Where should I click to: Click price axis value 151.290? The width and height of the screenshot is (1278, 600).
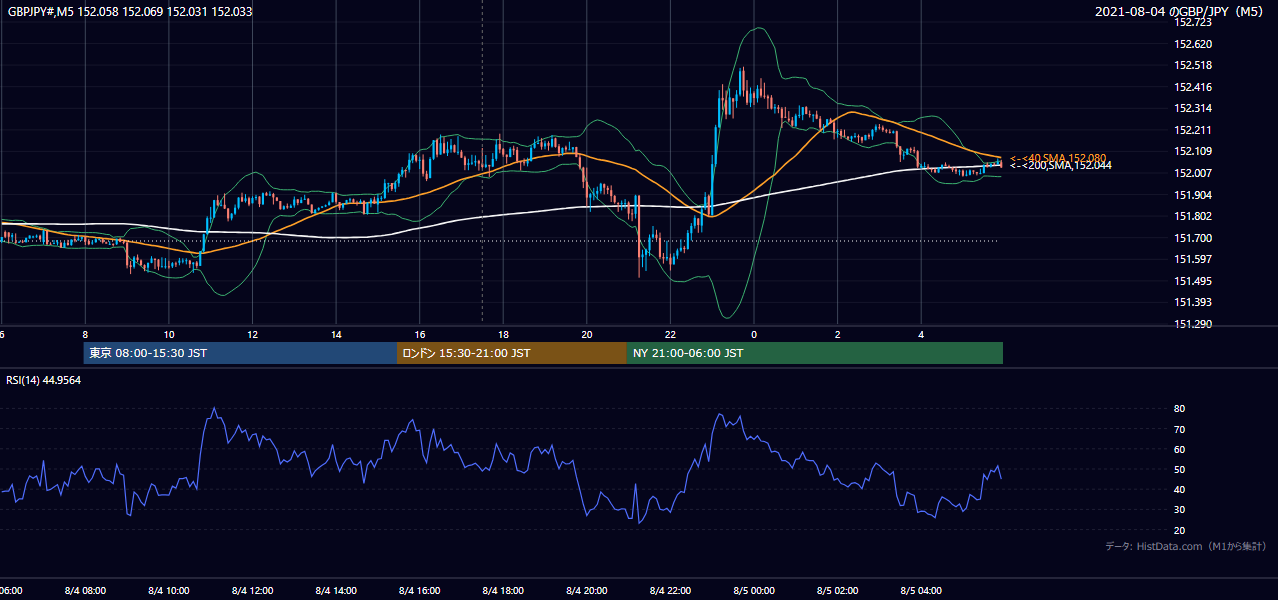pos(1194,324)
